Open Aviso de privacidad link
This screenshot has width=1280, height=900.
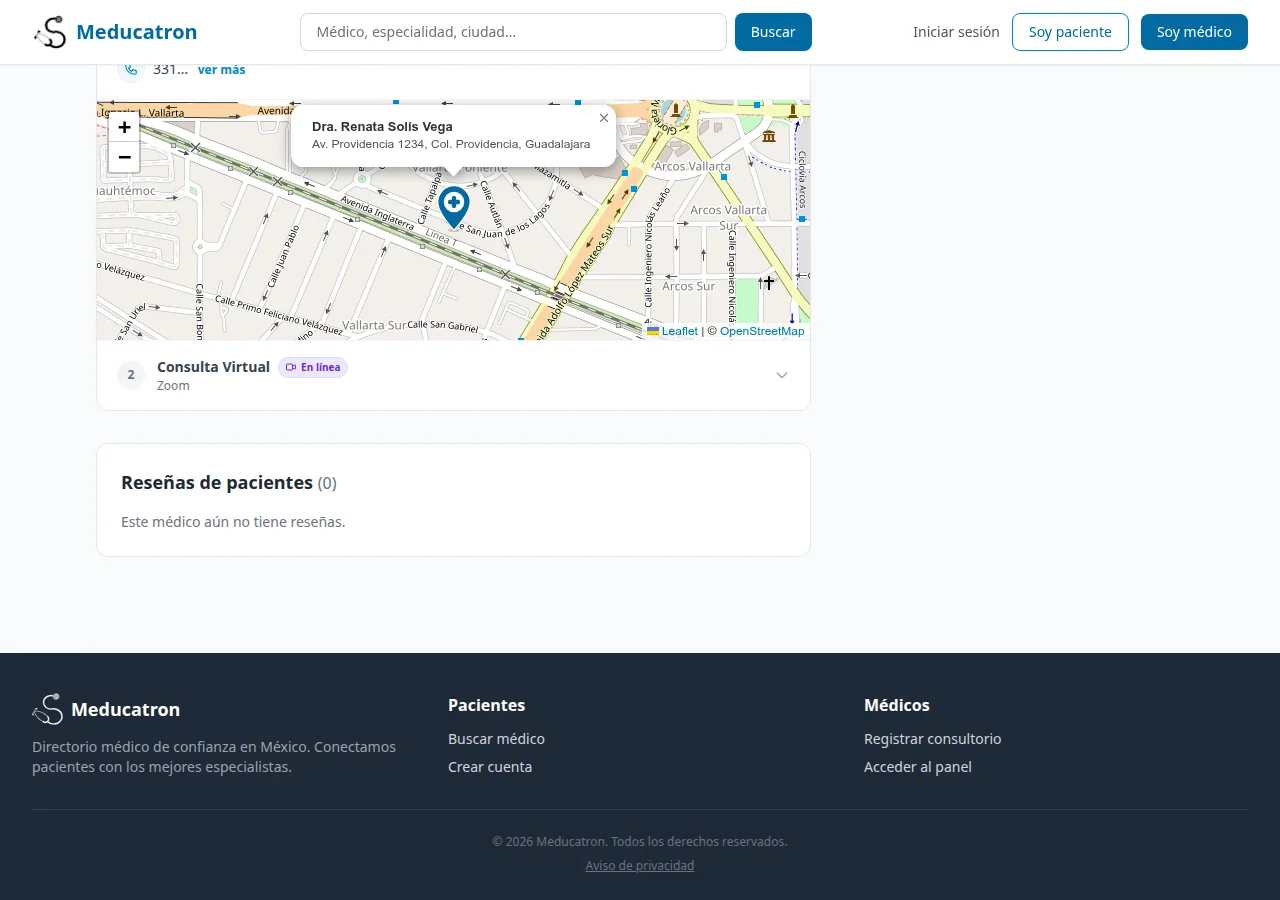[640, 866]
